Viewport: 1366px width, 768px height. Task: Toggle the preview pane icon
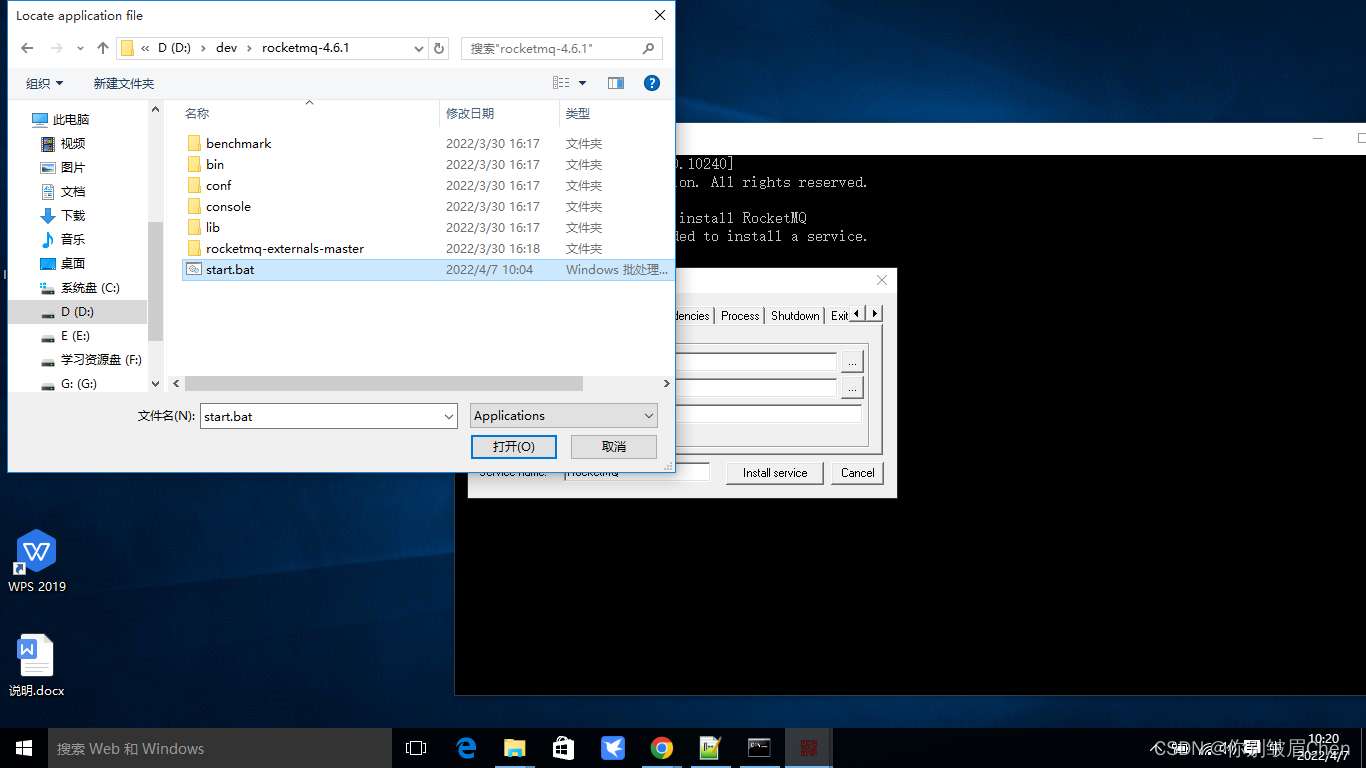coord(616,83)
